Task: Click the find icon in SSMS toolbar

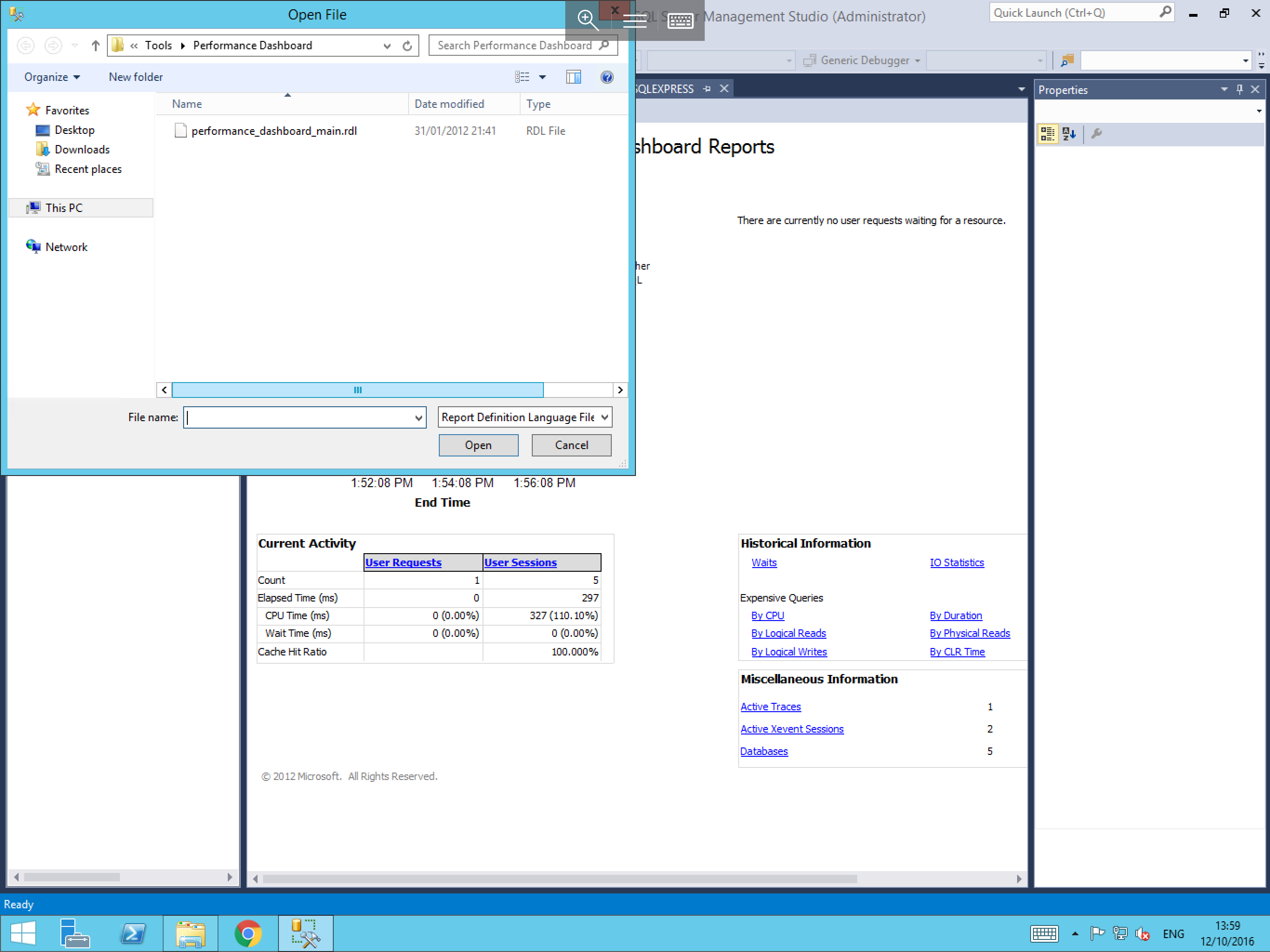Action: coord(1067,60)
